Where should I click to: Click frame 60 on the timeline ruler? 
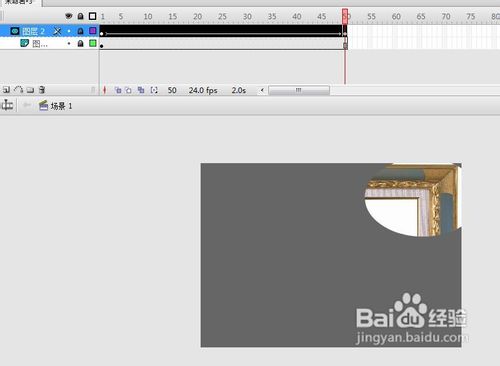(x=396, y=16)
